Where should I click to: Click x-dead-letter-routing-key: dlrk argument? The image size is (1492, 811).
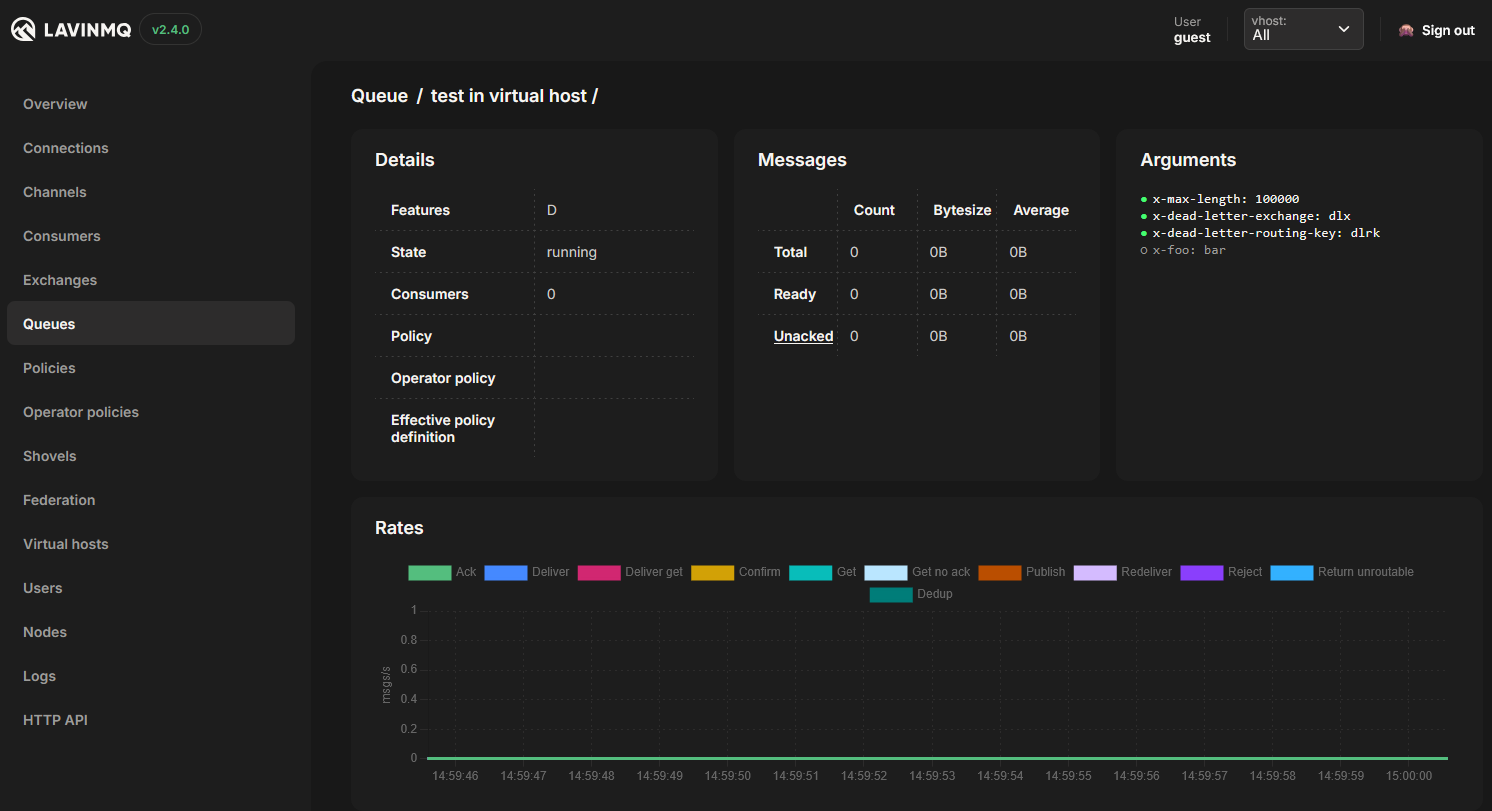click(1266, 233)
